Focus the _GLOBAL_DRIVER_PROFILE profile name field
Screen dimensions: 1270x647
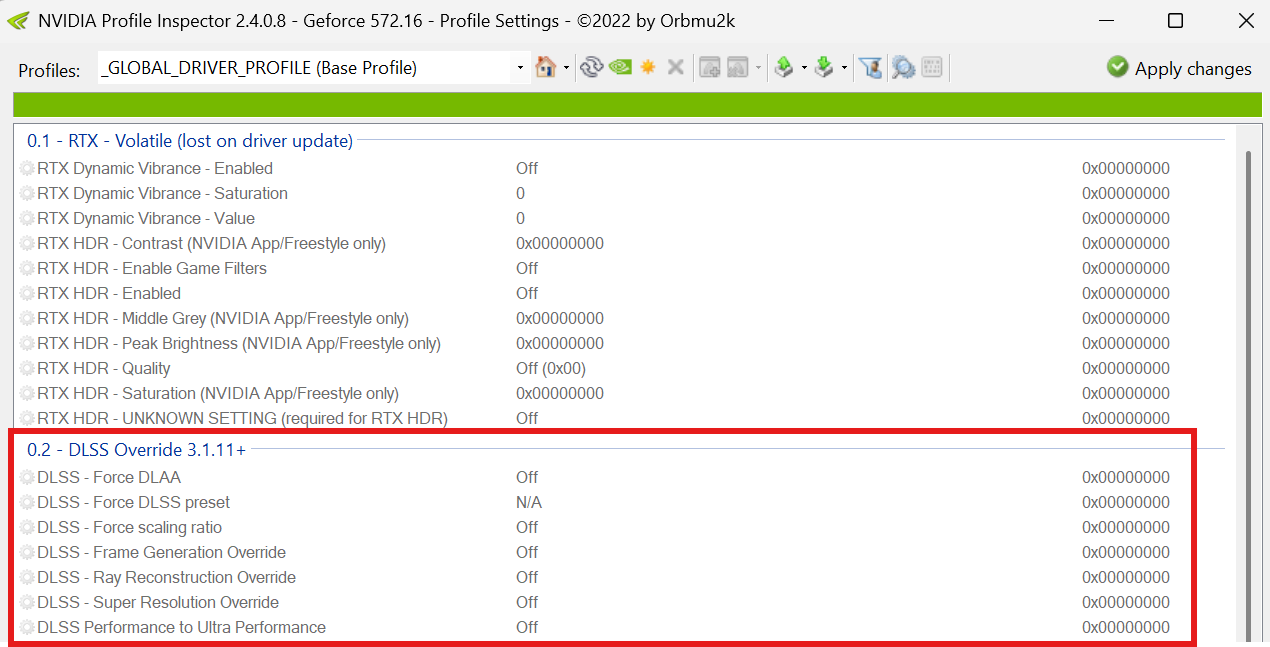(x=305, y=68)
